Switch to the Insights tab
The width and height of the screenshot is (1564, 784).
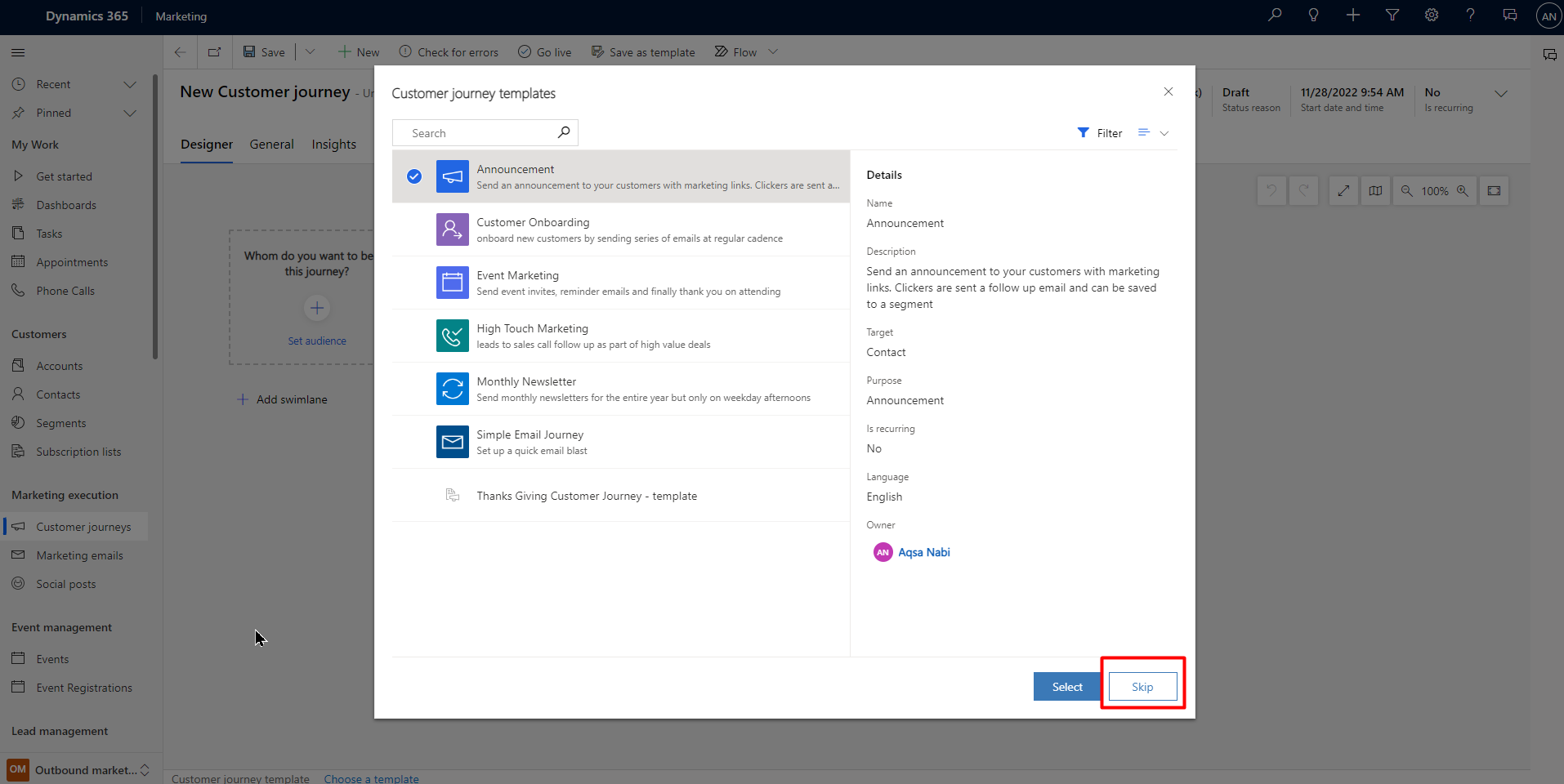(333, 144)
